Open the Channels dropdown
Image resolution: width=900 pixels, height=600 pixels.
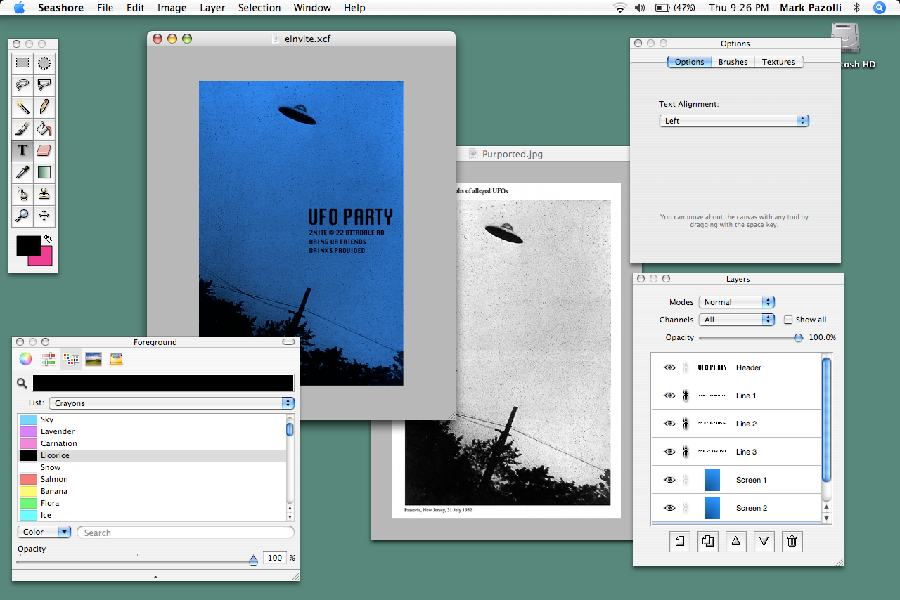[737, 319]
